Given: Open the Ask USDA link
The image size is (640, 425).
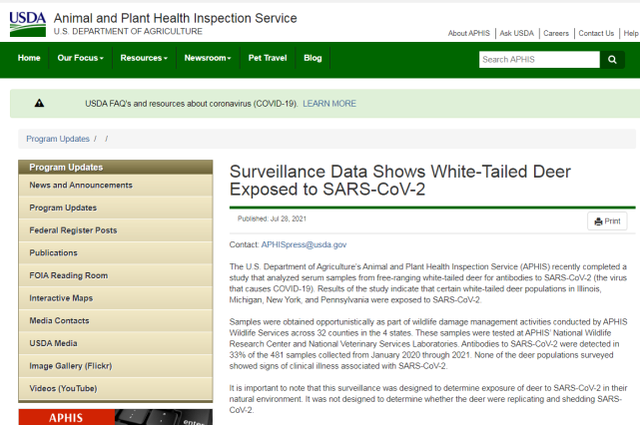Looking at the screenshot, I should point(517,33).
